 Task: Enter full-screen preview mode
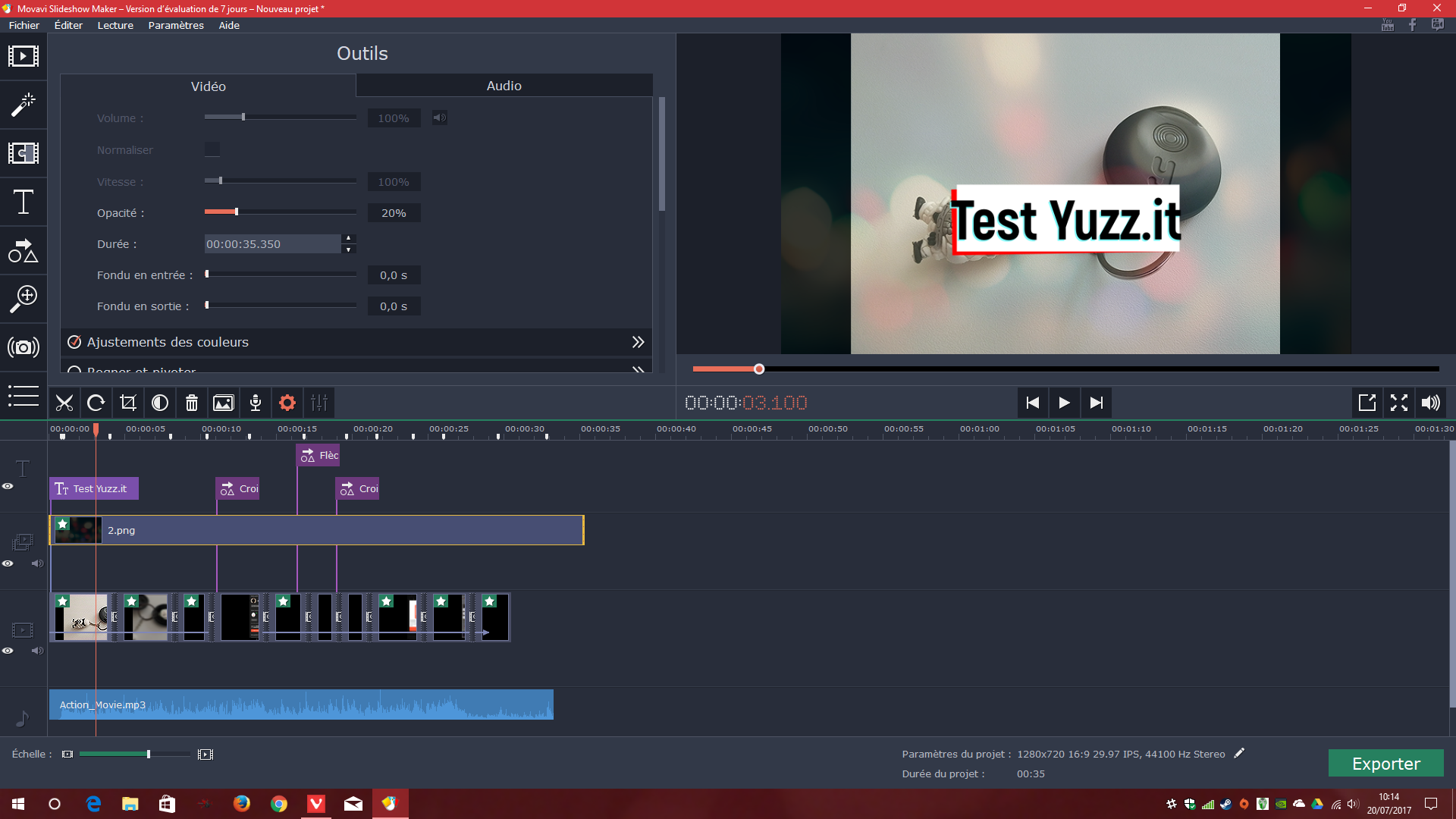click(x=1399, y=403)
